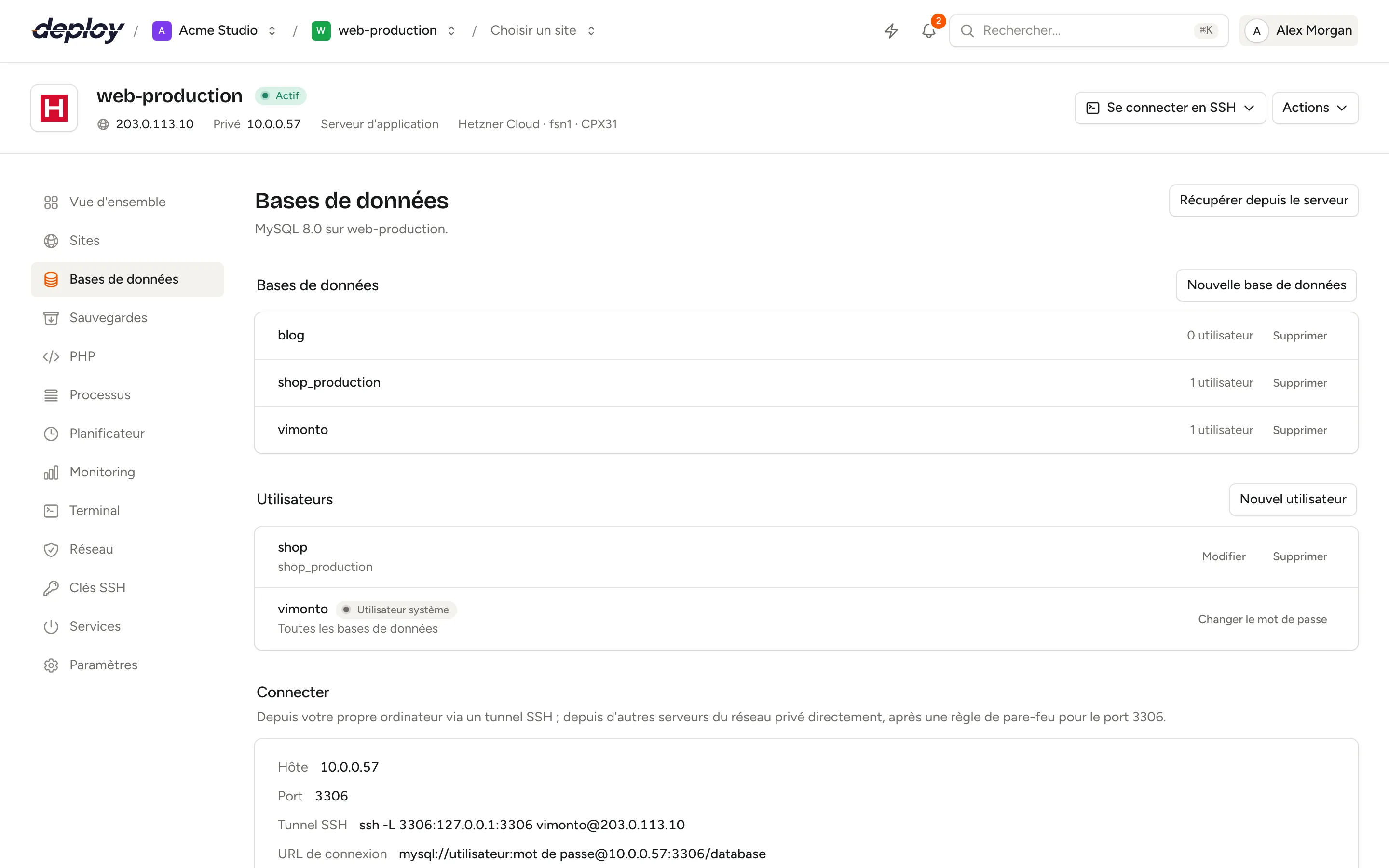
Task: Click the Services power icon
Action: click(51, 626)
